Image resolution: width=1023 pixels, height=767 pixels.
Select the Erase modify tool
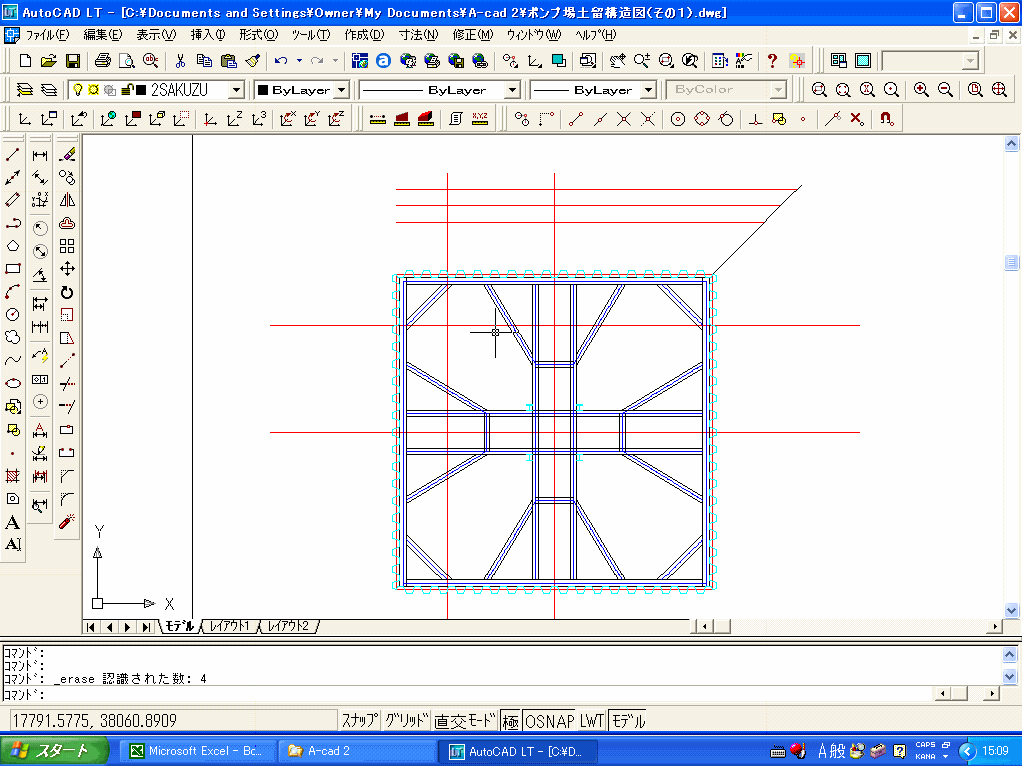coord(67,155)
